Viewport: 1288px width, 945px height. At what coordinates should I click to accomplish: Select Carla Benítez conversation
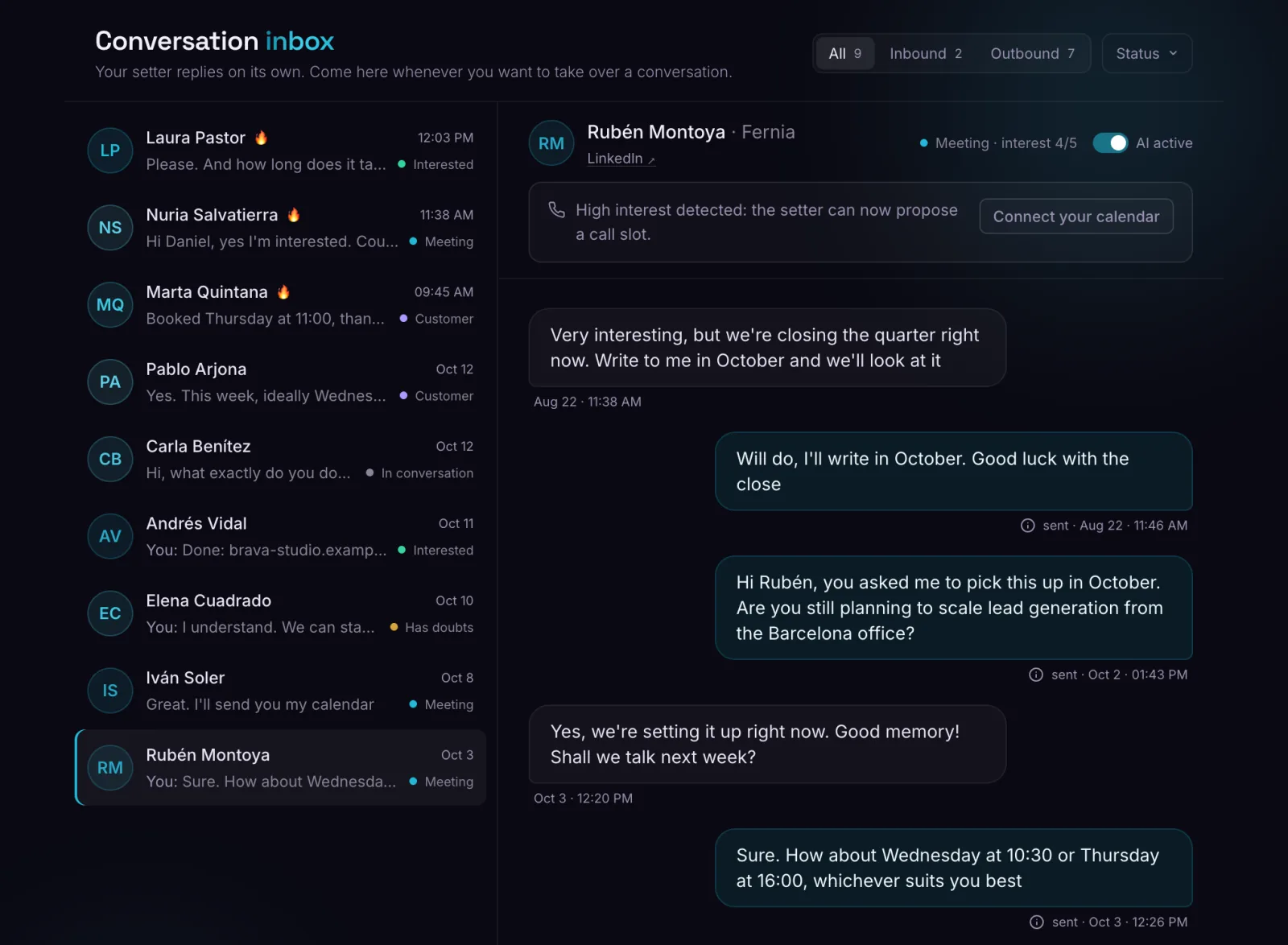coord(280,460)
